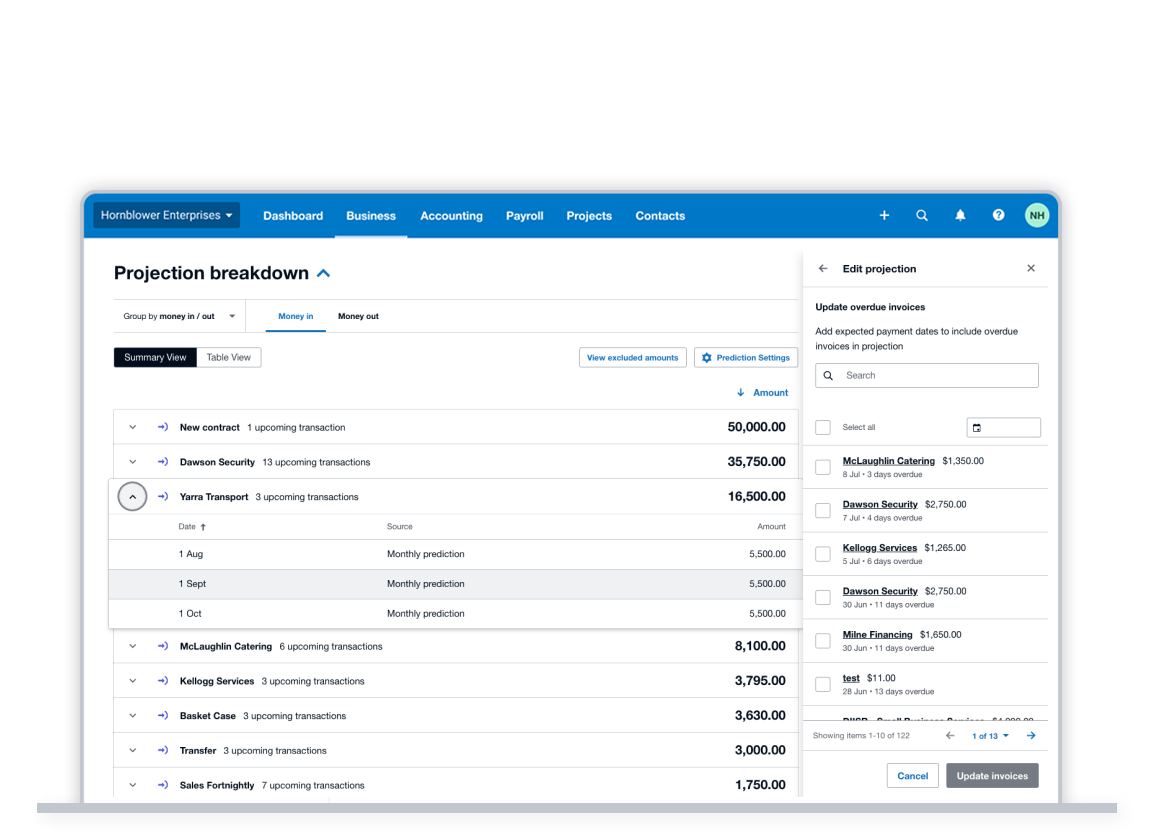Check the Dawson Security $2,750.00 overdue invoice

822,510
